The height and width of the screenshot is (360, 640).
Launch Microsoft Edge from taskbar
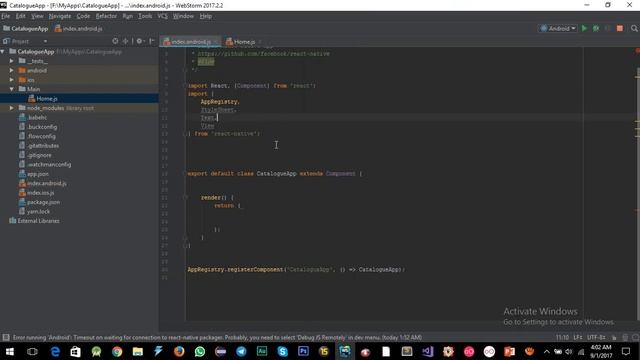tap(55, 351)
